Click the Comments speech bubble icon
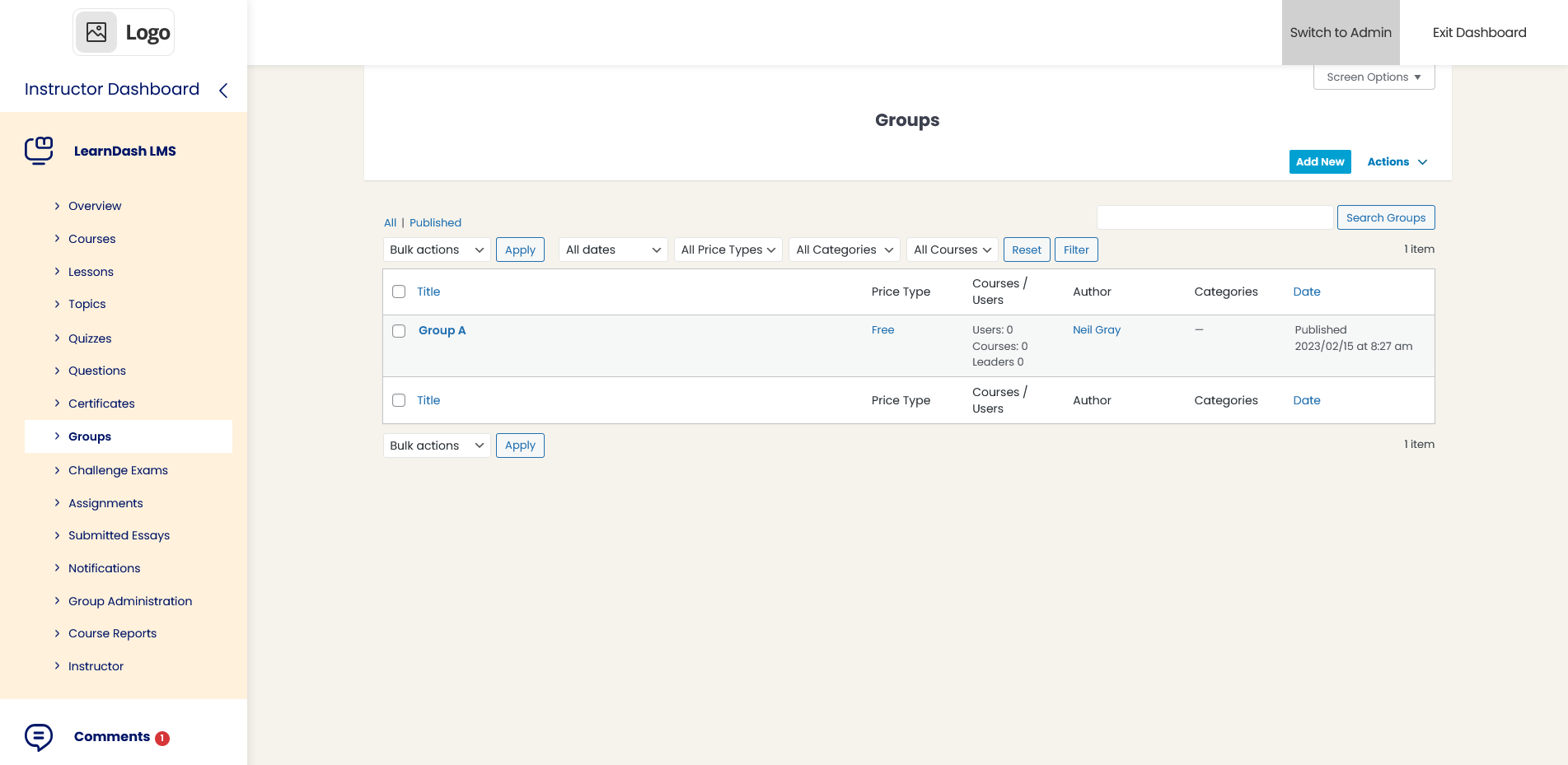The image size is (1568, 765). [x=39, y=737]
